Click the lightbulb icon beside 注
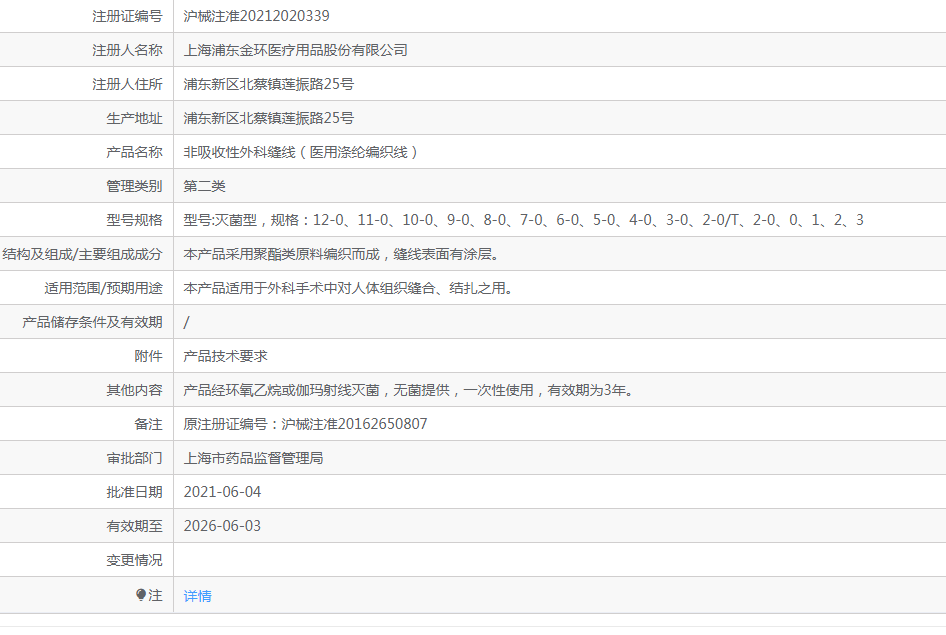 click(x=141, y=595)
